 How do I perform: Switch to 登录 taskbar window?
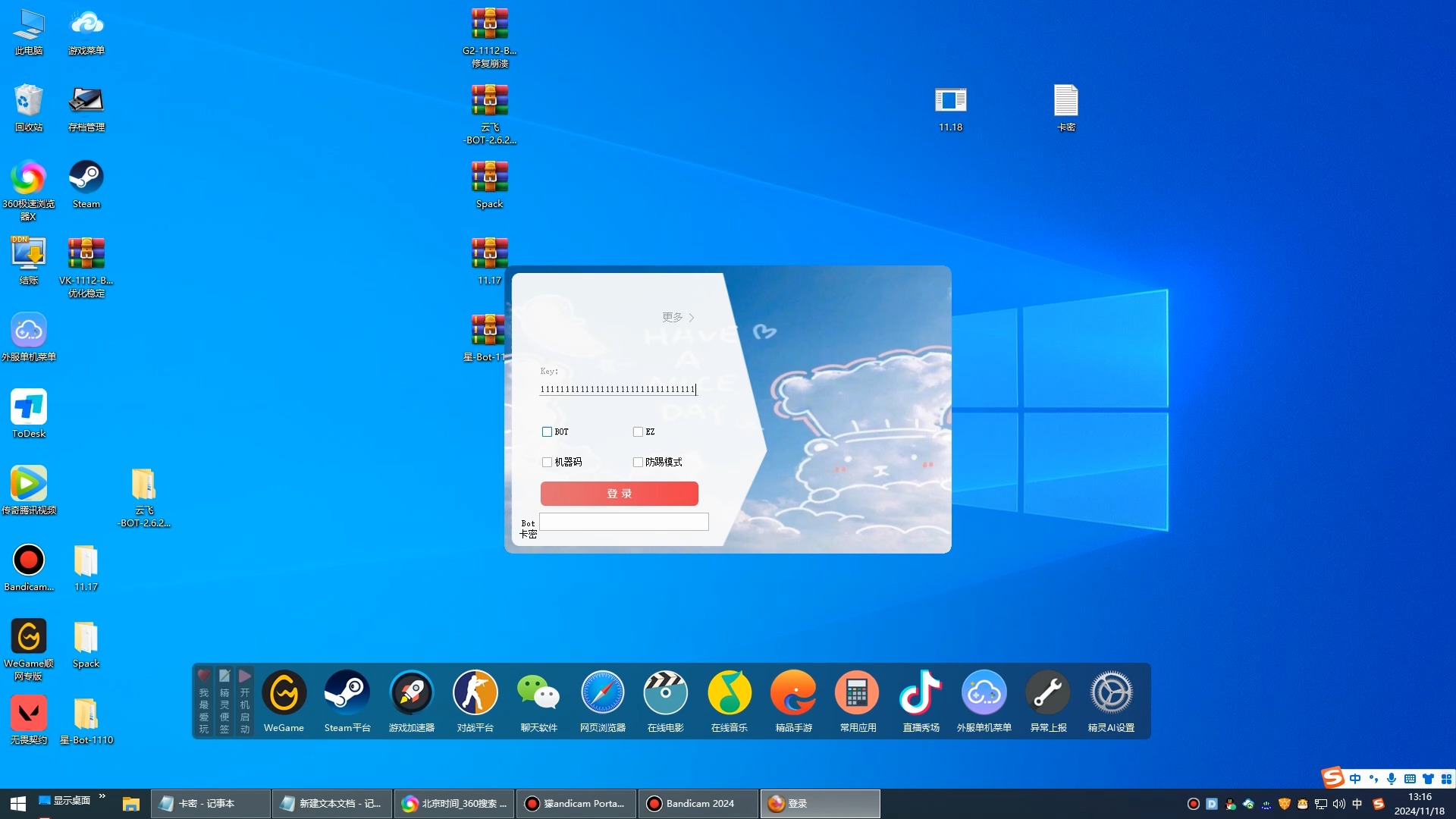[821, 803]
